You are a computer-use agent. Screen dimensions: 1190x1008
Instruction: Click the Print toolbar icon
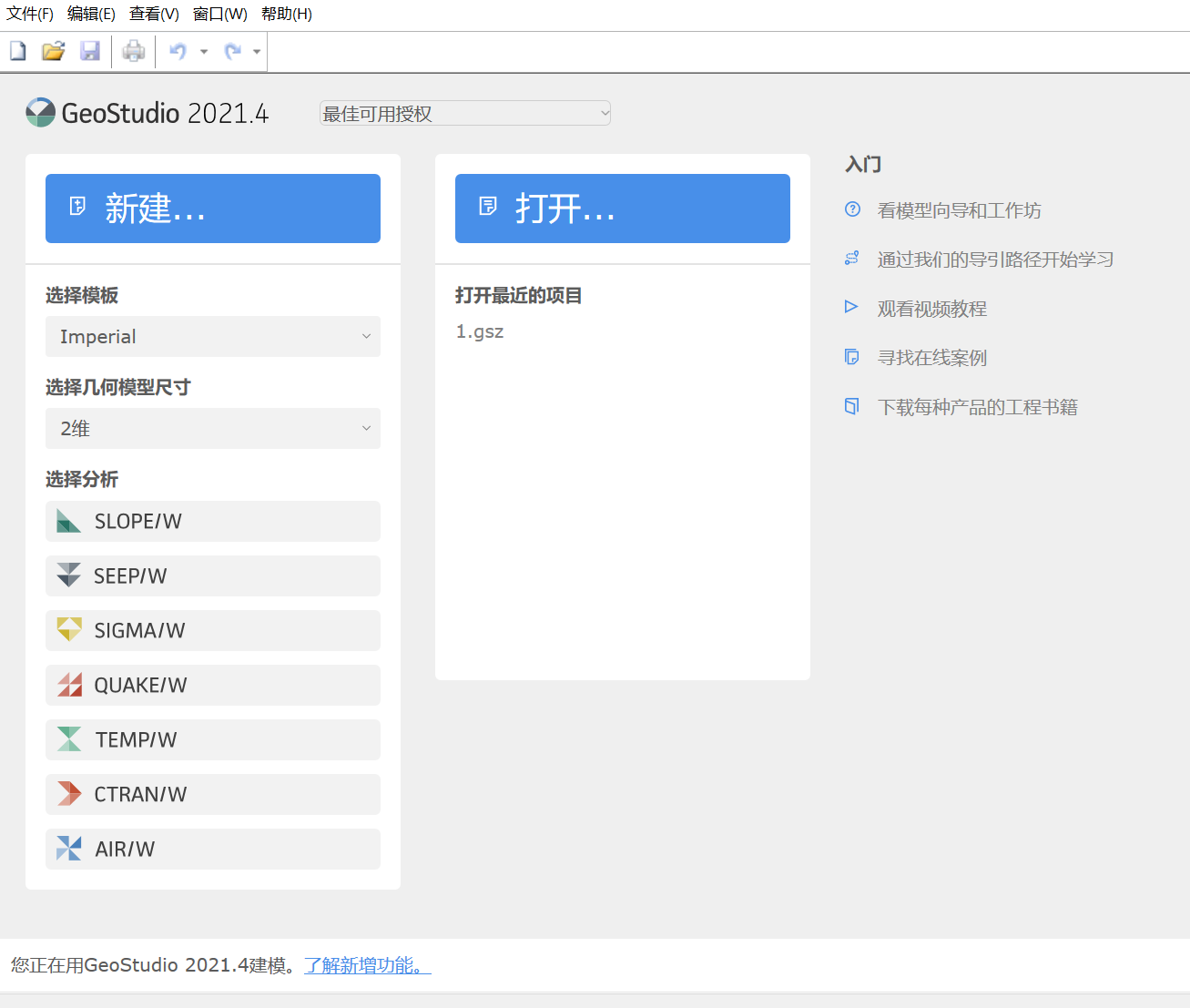134,51
